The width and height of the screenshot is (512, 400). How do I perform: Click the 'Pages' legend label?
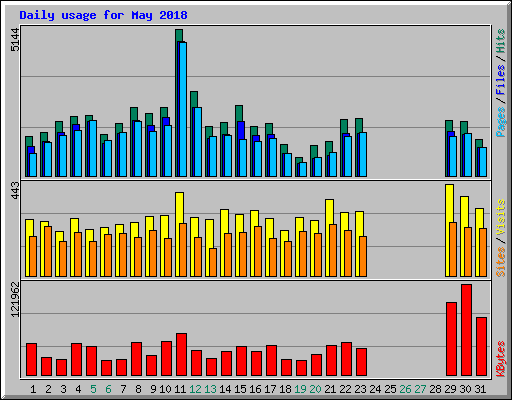point(501,122)
